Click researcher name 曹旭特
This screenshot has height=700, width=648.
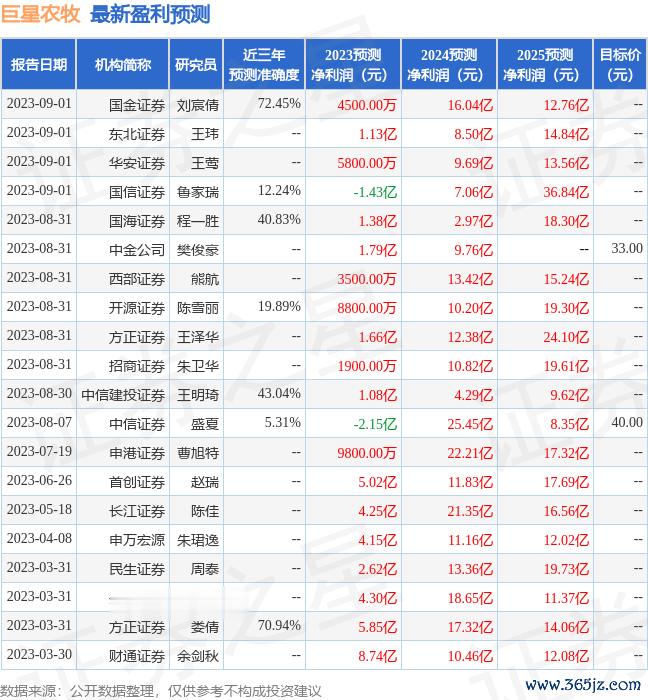(198, 454)
